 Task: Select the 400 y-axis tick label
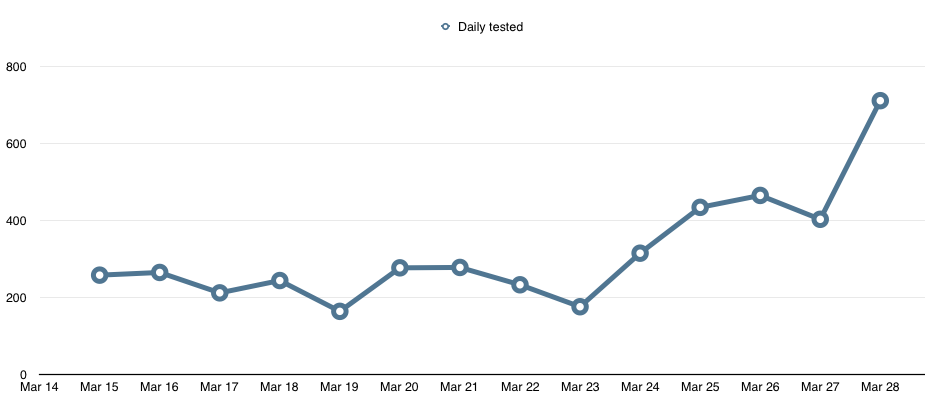[x=18, y=221]
